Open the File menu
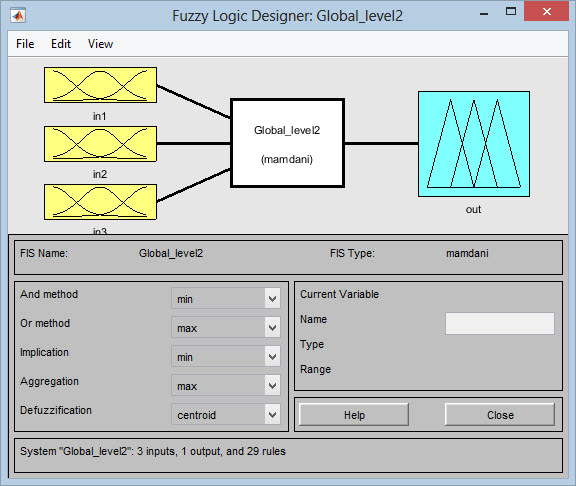 (x=25, y=44)
